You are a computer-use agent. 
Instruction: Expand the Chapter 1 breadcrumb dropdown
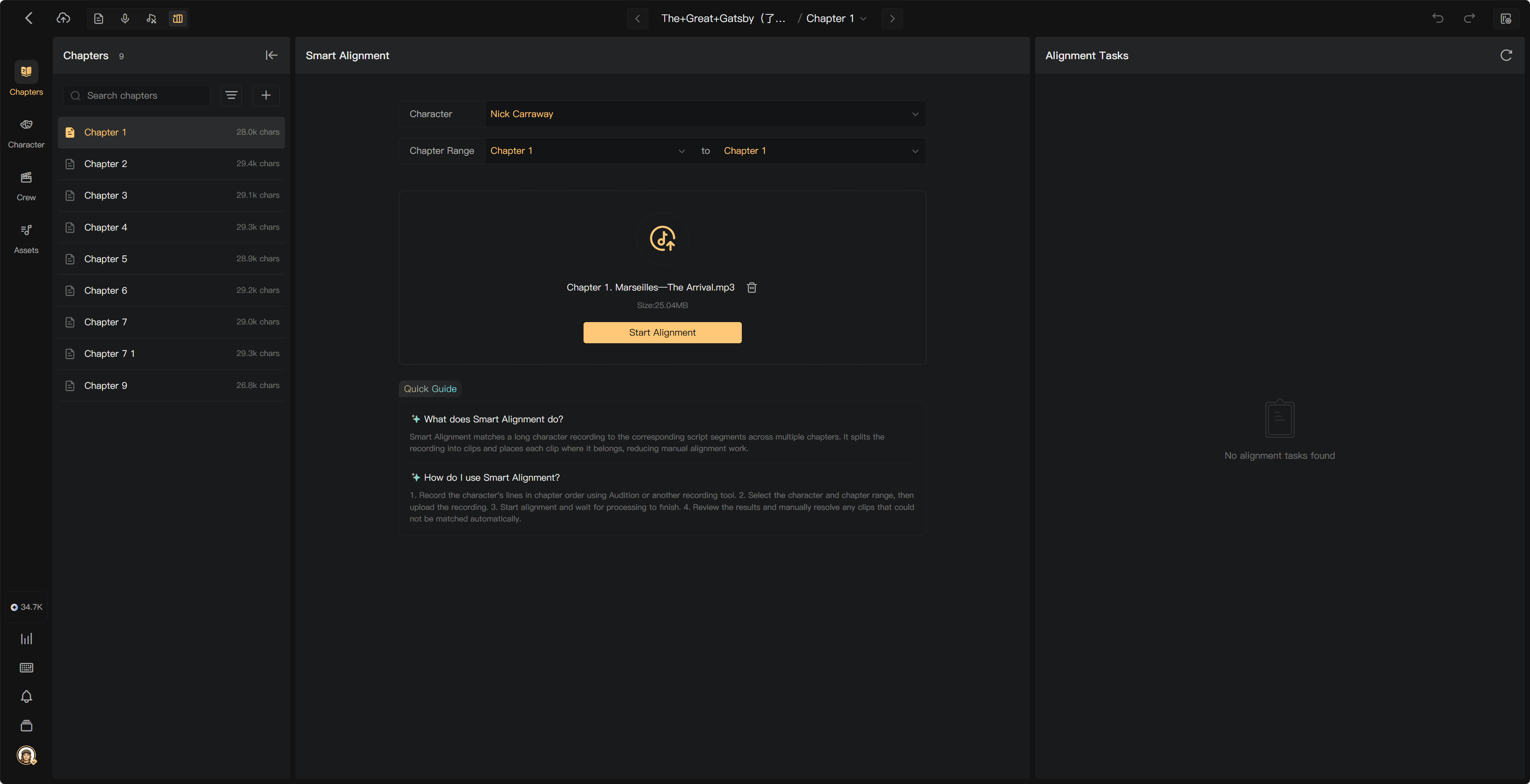[836, 18]
